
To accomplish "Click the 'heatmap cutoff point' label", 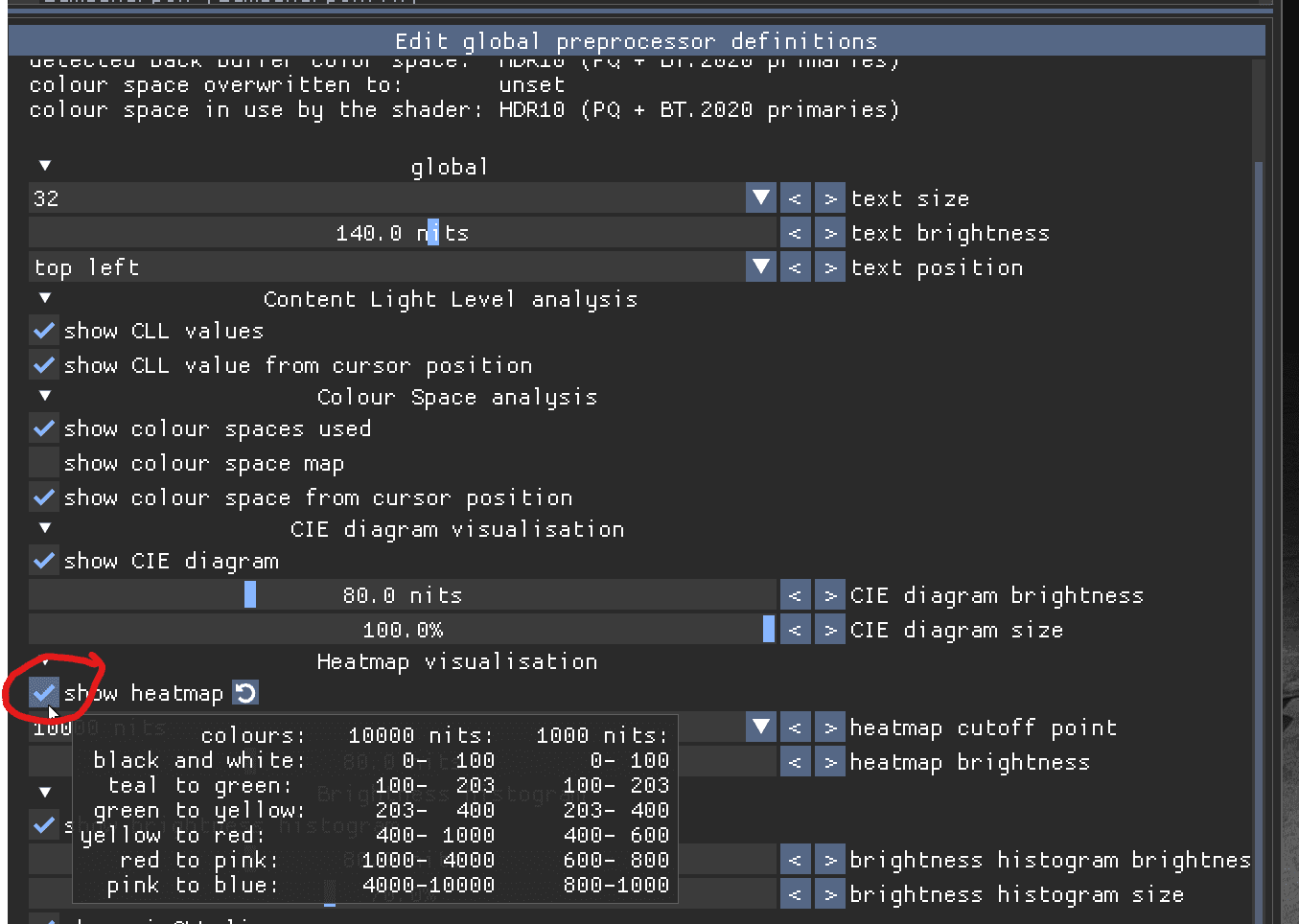I will (984, 728).
